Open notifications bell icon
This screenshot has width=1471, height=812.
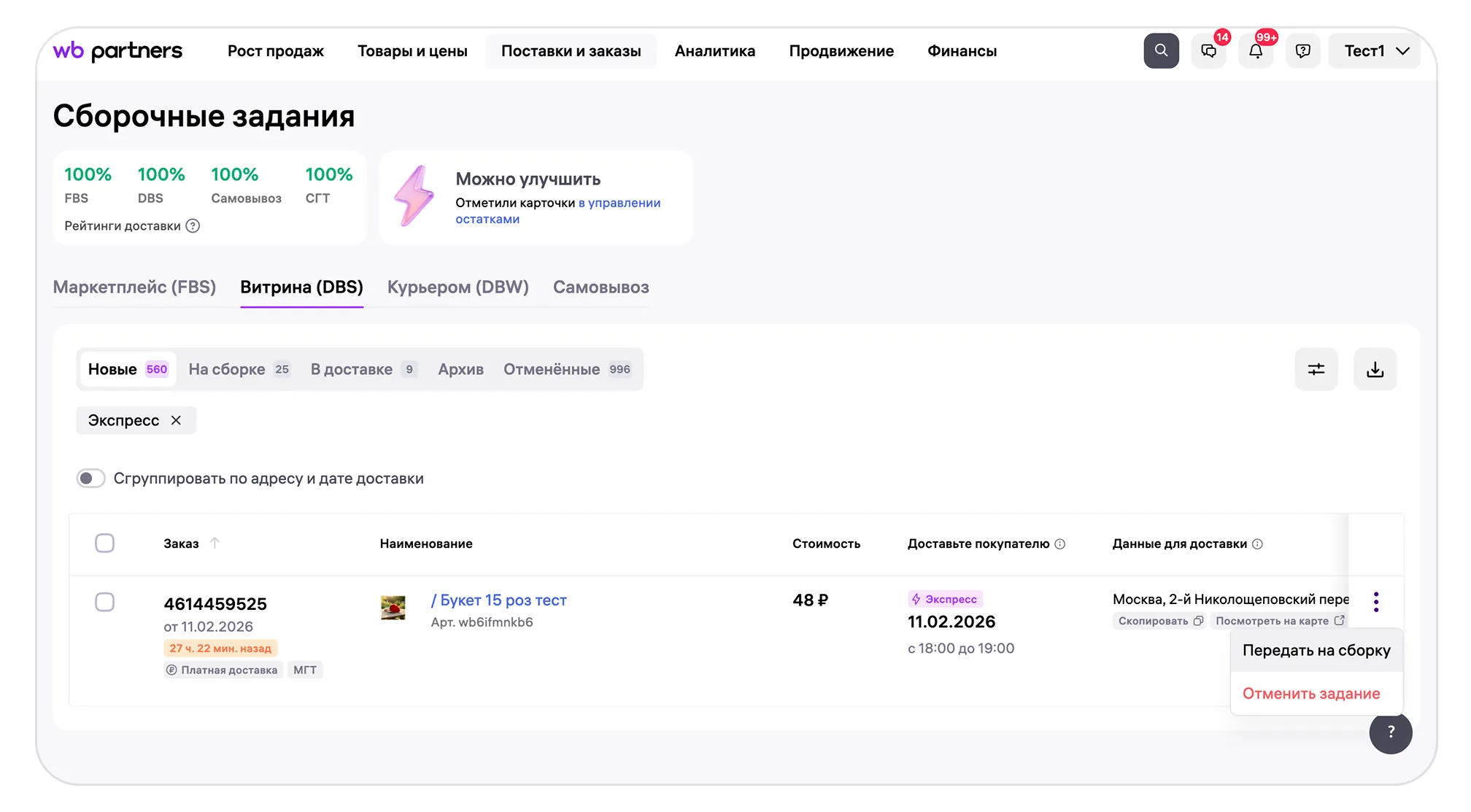pyautogui.click(x=1255, y=51)
